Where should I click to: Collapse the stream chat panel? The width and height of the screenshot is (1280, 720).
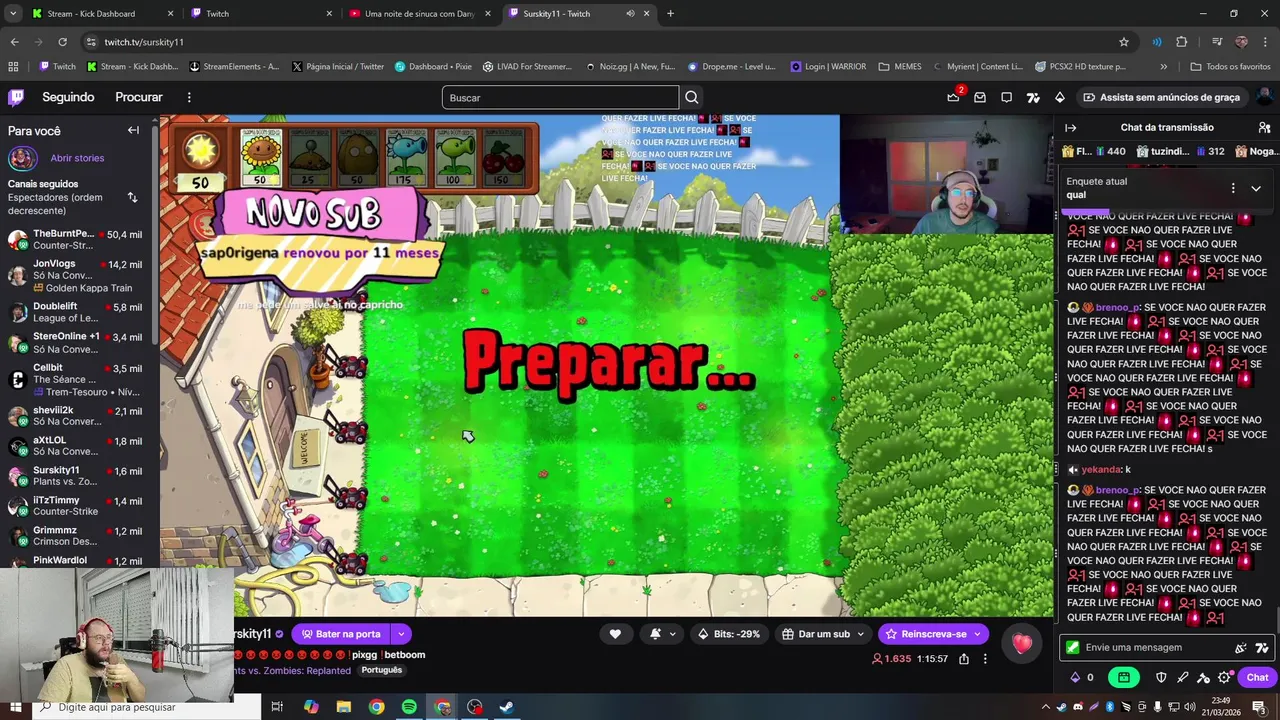(1070, 128)
